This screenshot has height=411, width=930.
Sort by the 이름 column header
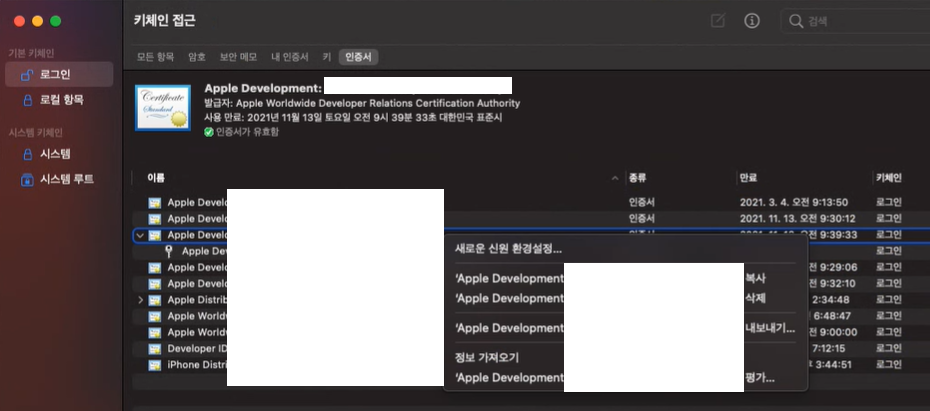(156, 178)
